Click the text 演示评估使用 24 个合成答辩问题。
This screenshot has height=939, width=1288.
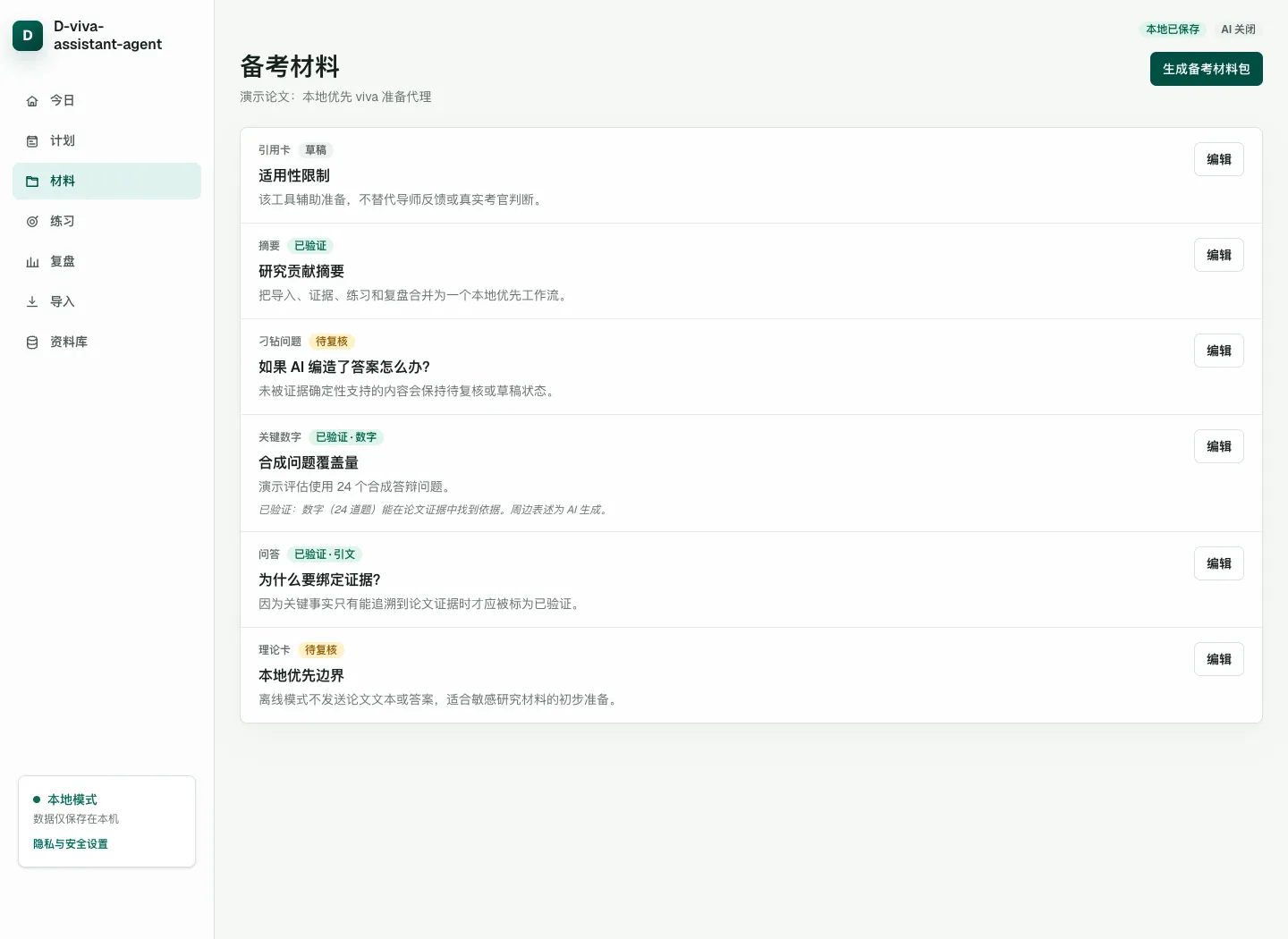tap(357, 486)
